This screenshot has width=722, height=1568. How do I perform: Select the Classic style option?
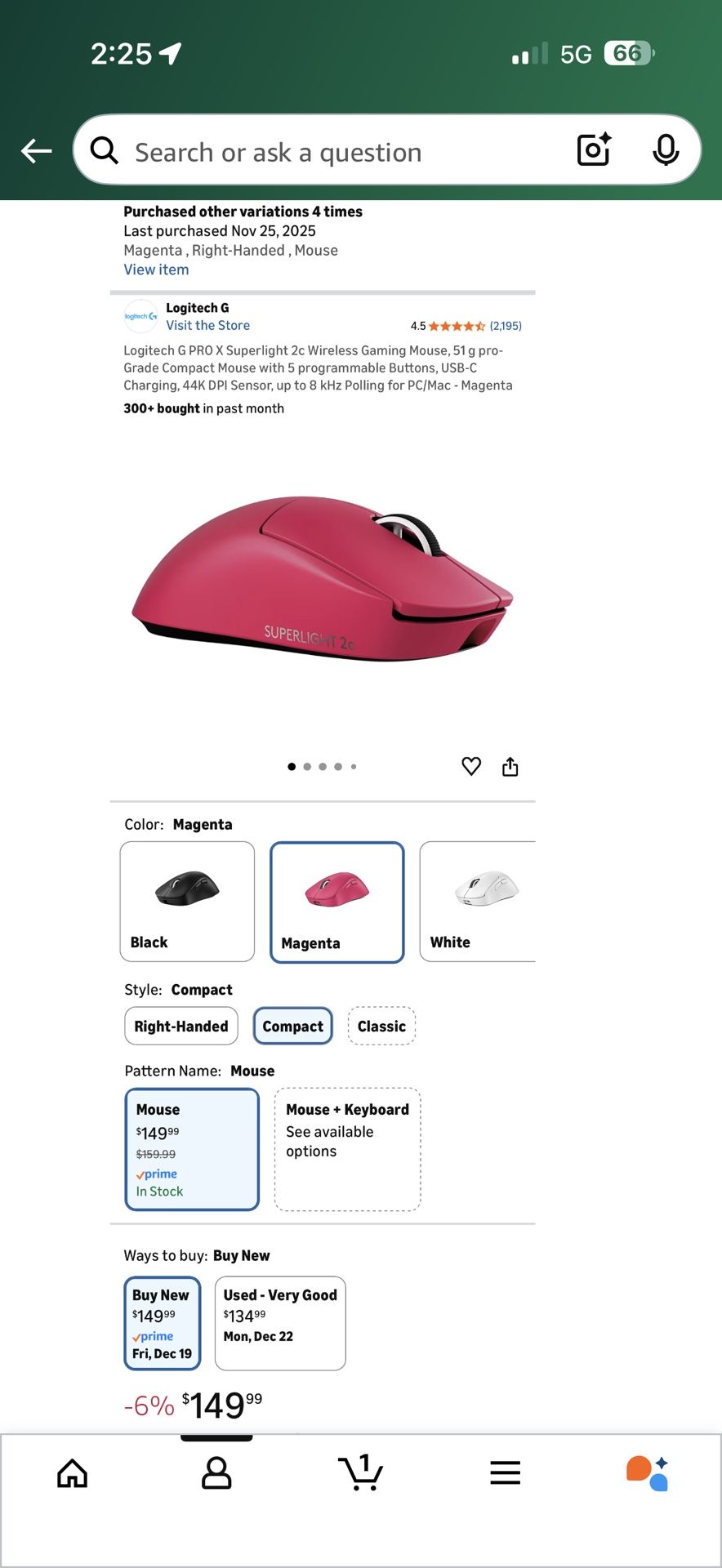click(381, 1026)
